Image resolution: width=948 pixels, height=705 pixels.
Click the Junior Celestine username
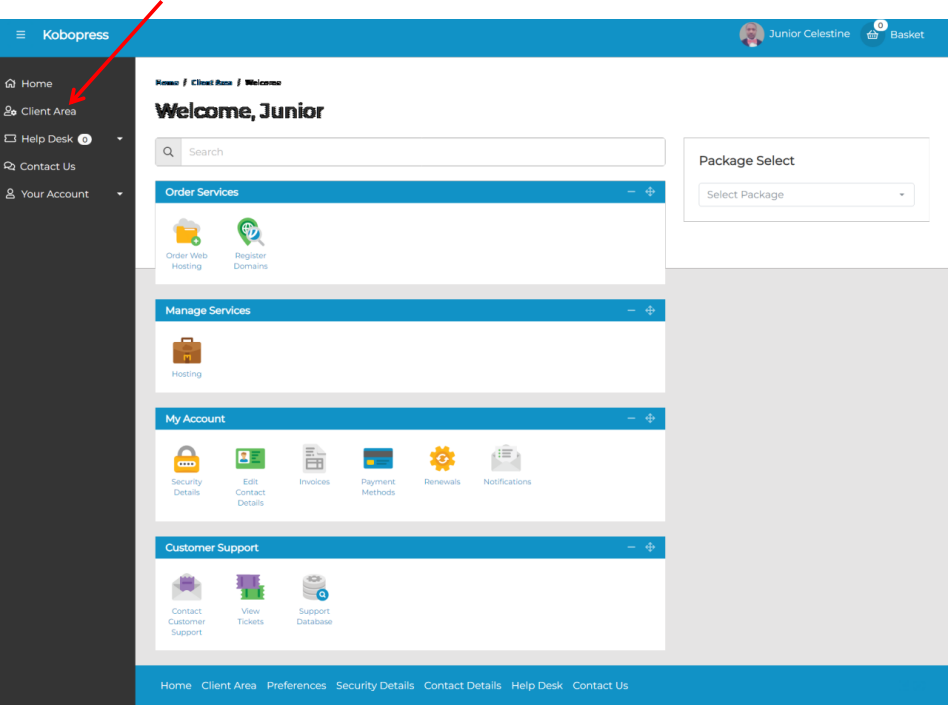coord(809,34)
